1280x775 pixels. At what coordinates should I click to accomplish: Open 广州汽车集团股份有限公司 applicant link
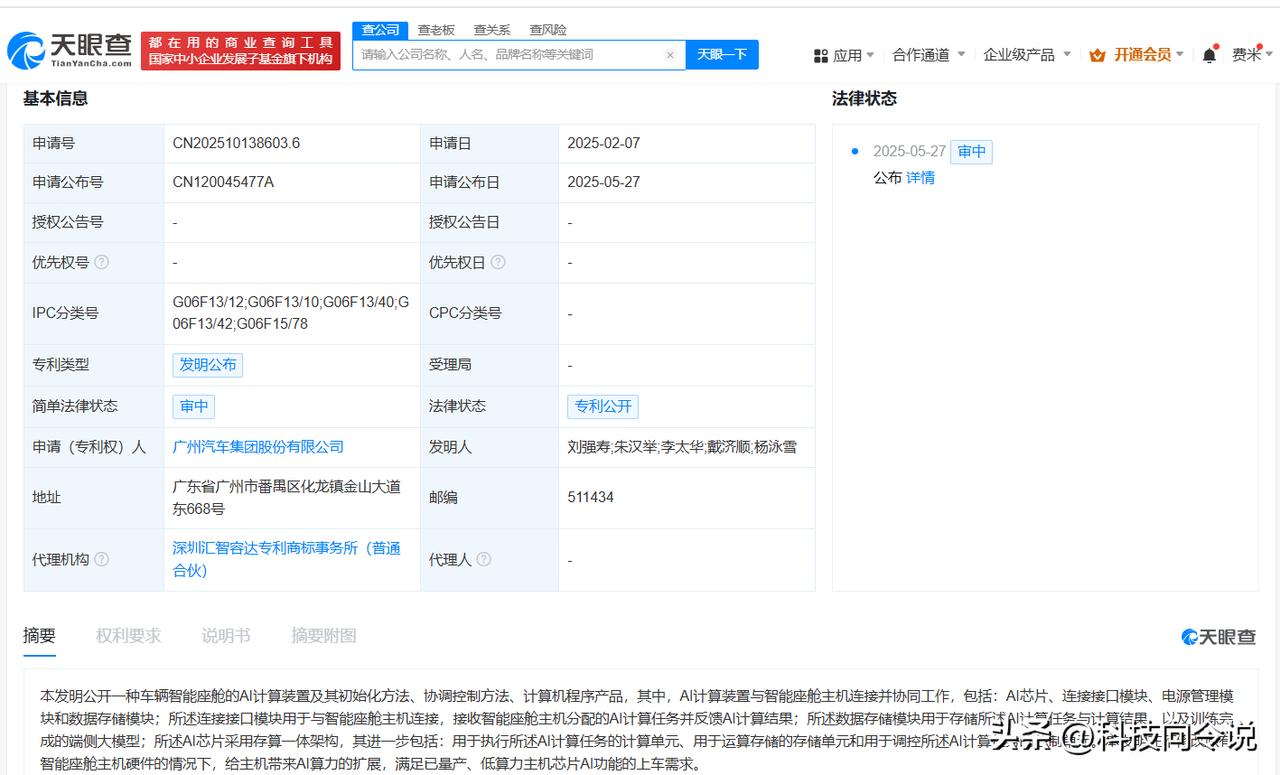point(258,447)
